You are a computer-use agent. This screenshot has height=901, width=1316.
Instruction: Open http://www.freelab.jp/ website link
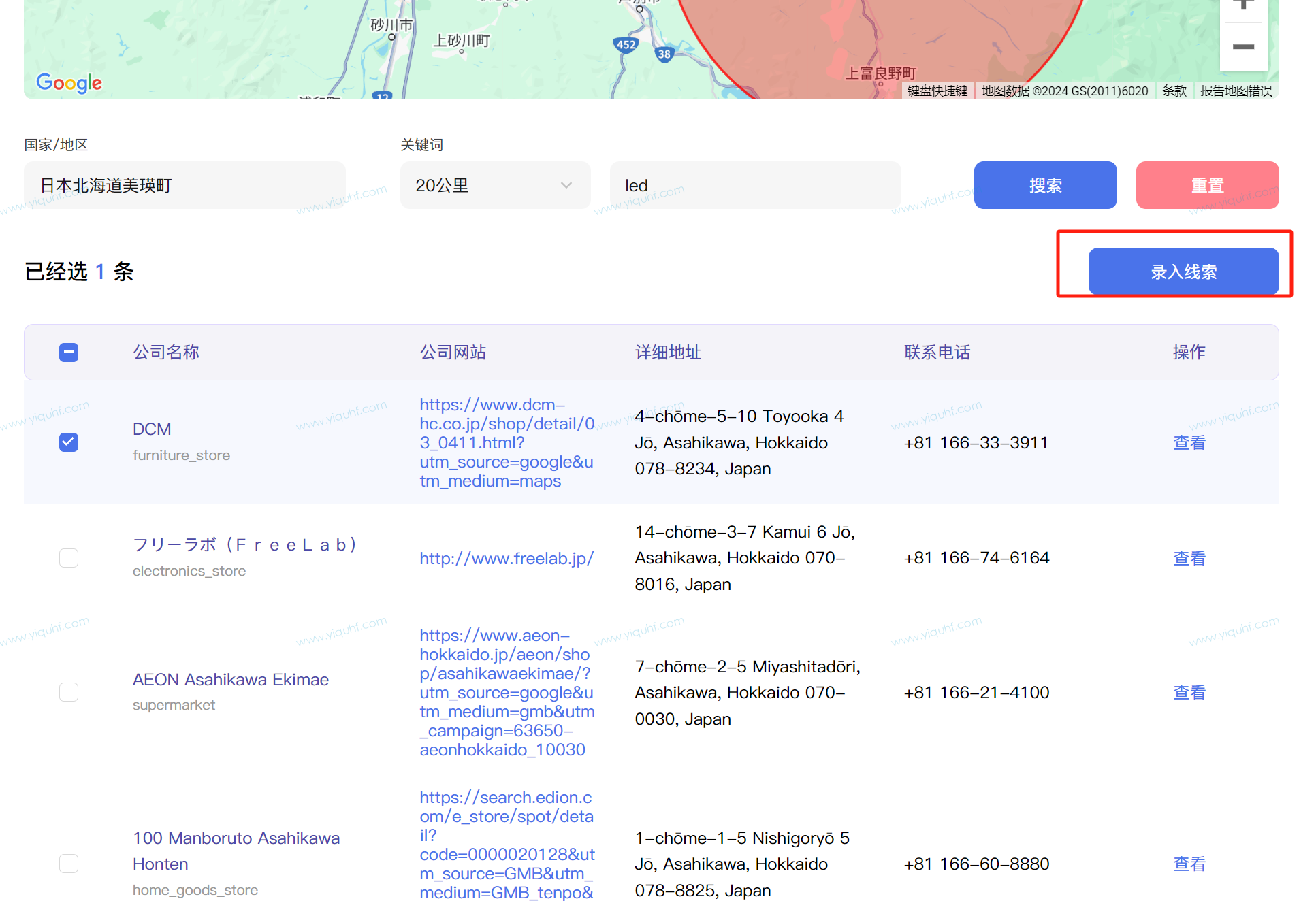pyautogui.click(x=507, y=559)
